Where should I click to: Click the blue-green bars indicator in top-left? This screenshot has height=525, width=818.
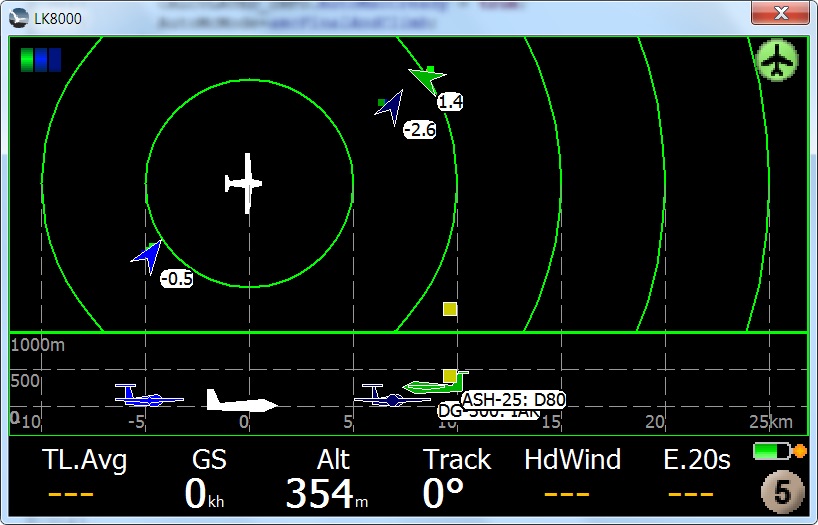[41, 60]
